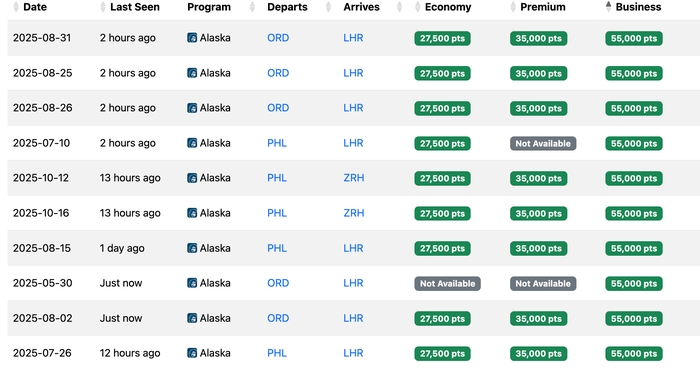Click the Not Available Premium badge for 2025-07-10
Image resolution: width=700 pixels, height=370 pixels.
(x=543, y=144)
